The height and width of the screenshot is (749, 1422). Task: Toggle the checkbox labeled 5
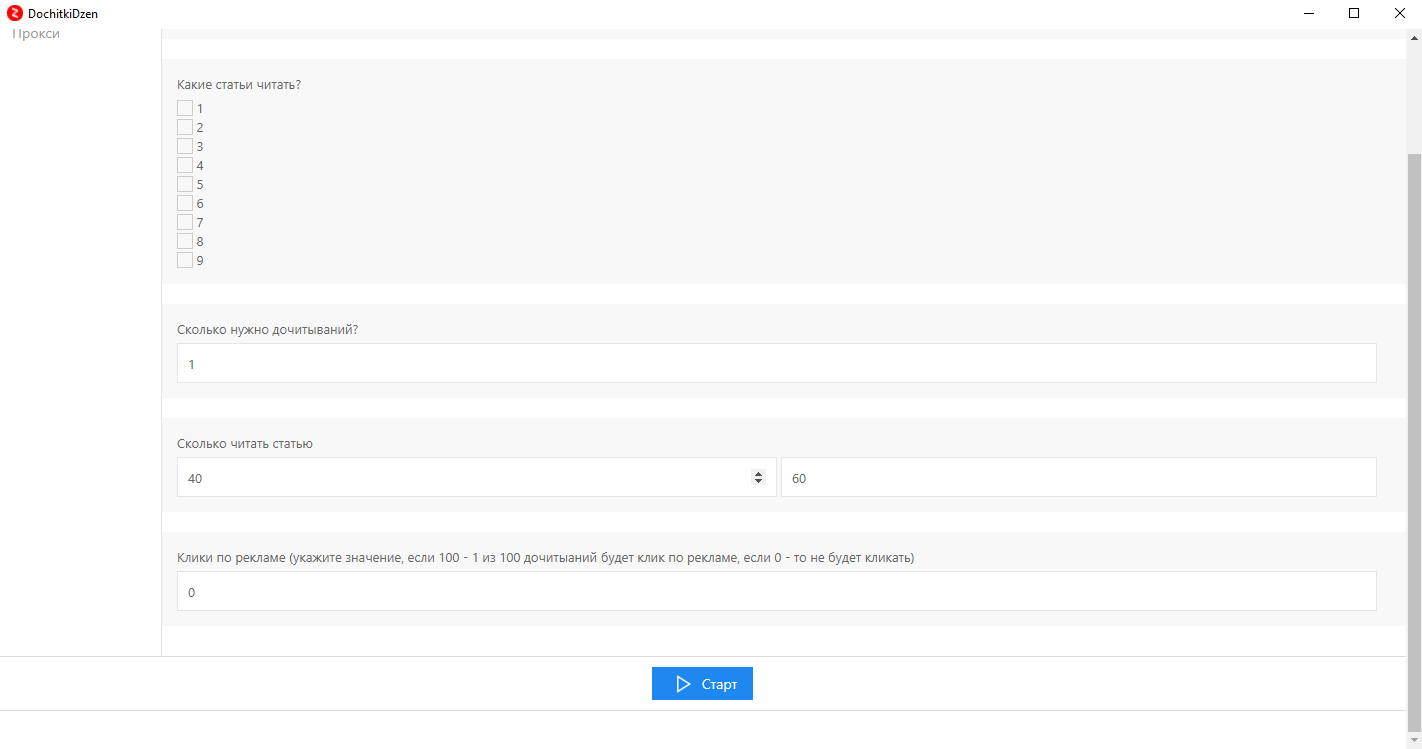(x=185, y=184)
